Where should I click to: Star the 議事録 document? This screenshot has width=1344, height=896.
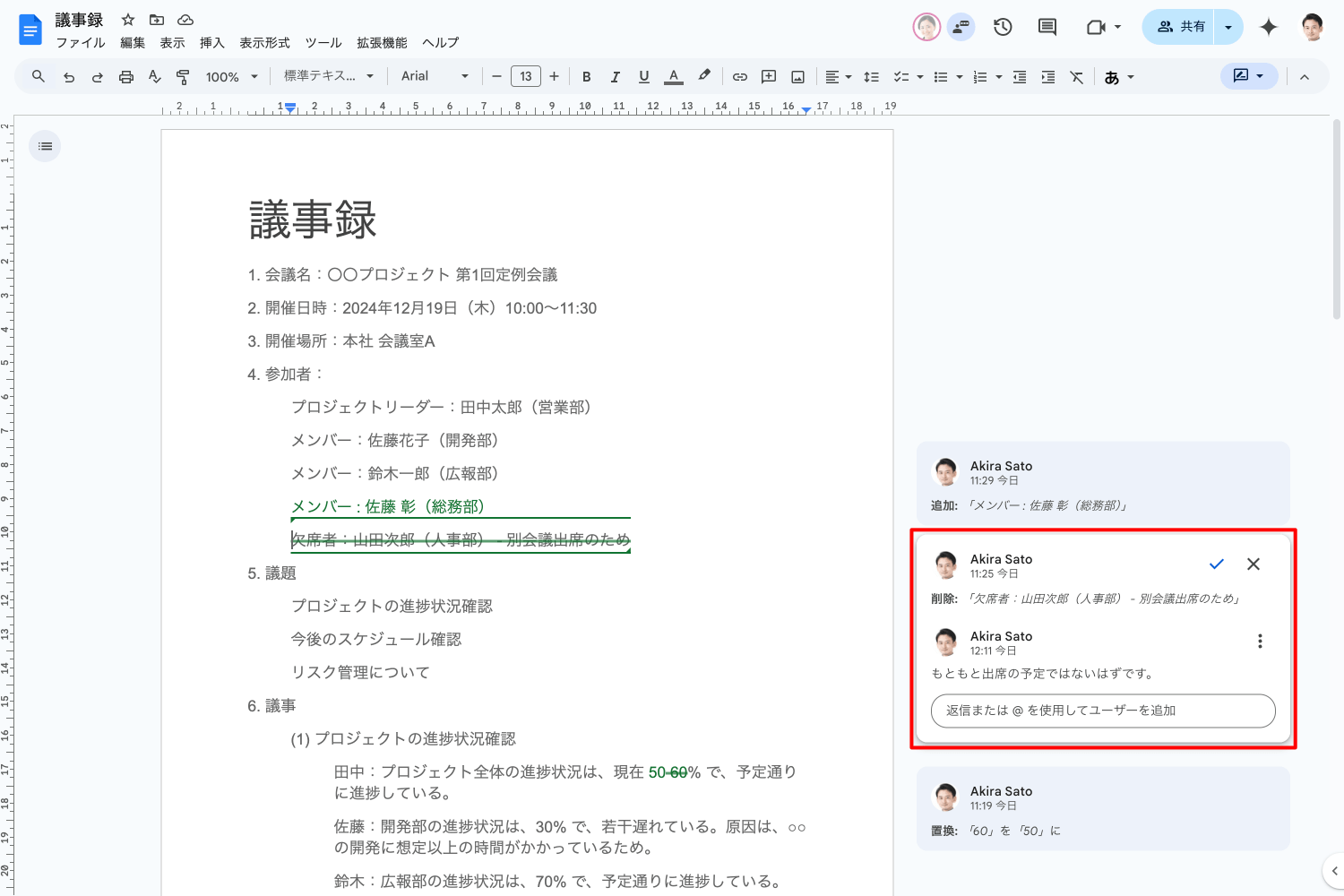(128, 20)
